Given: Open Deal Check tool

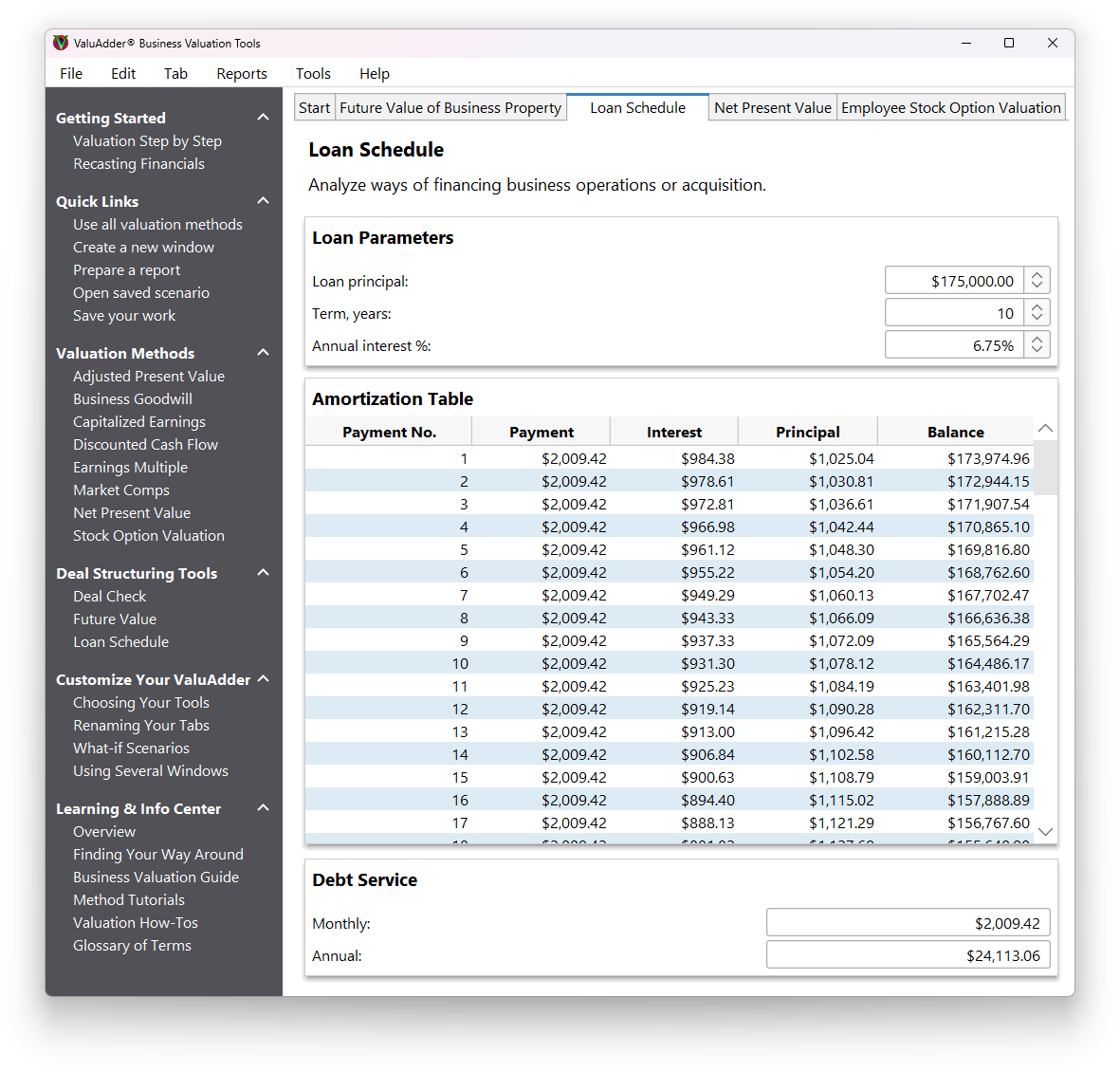Looking at the screenshot, I should [x=109, y=596].
